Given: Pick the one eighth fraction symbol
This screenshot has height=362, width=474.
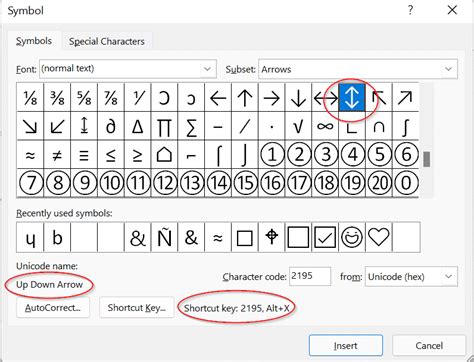Looking at the screenshot, I should point(30,97).
